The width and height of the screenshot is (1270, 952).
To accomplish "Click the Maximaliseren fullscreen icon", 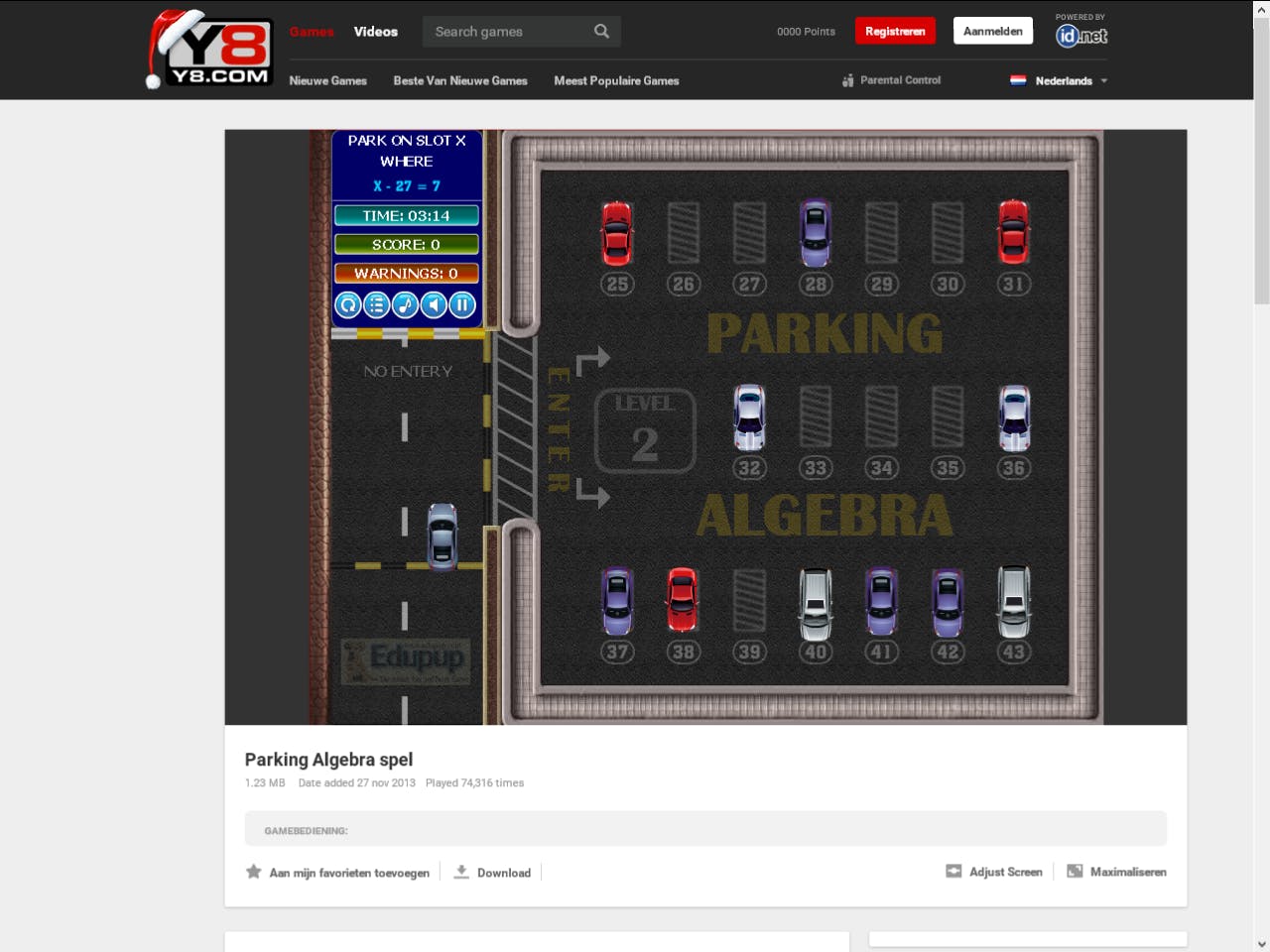I will (x=1075, y=871).
